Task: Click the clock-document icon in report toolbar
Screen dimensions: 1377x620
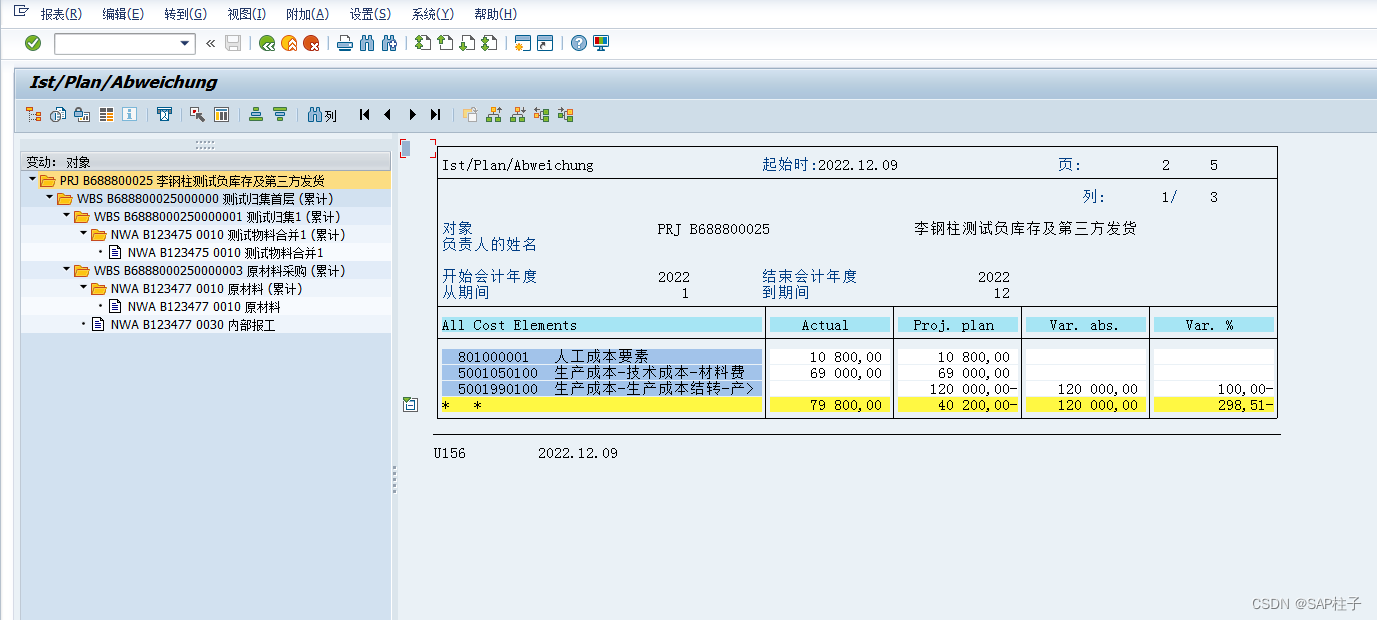Action: pos(58,115)
